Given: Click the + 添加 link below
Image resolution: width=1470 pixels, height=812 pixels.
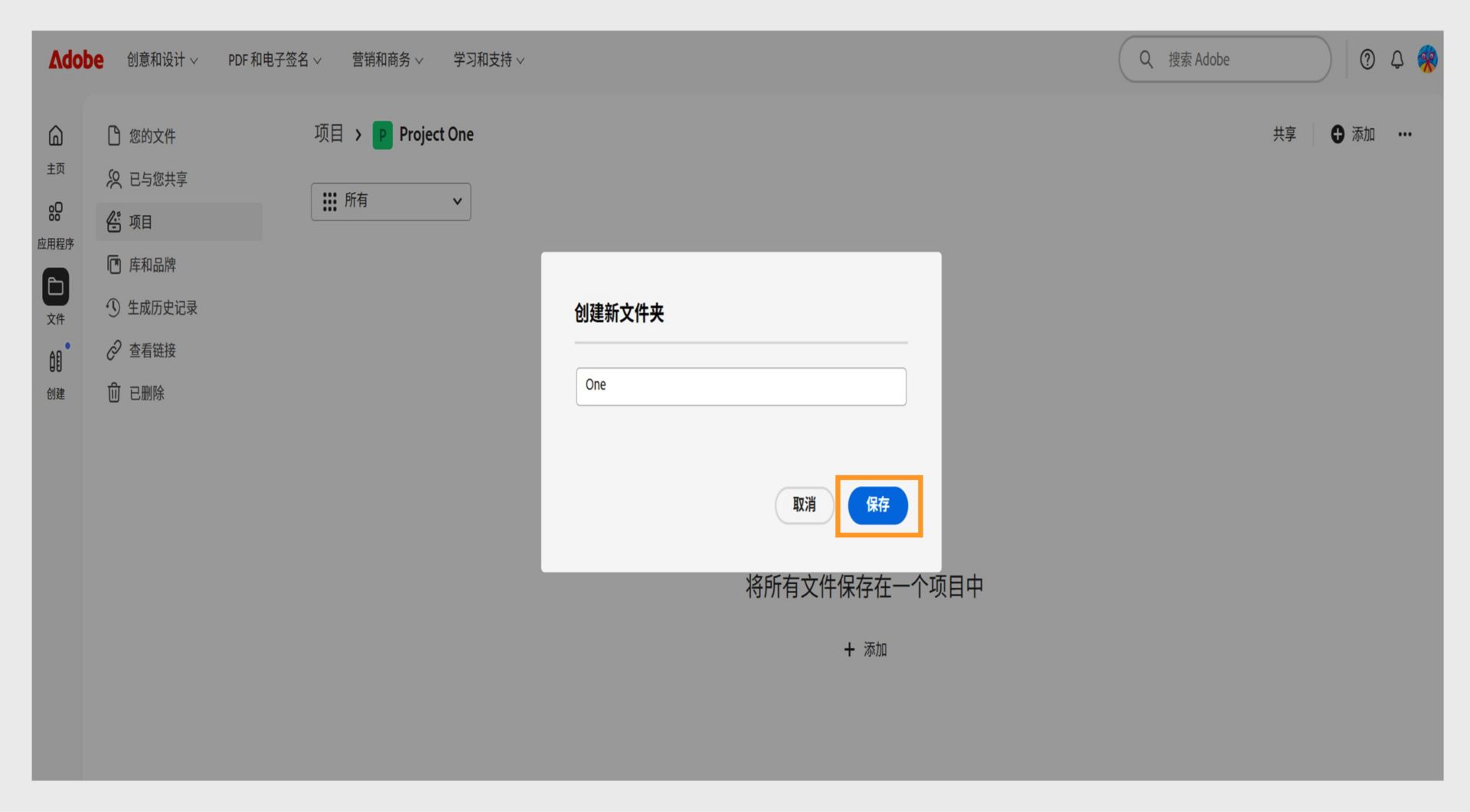Looking at the screenshot, I should [865, 649].
